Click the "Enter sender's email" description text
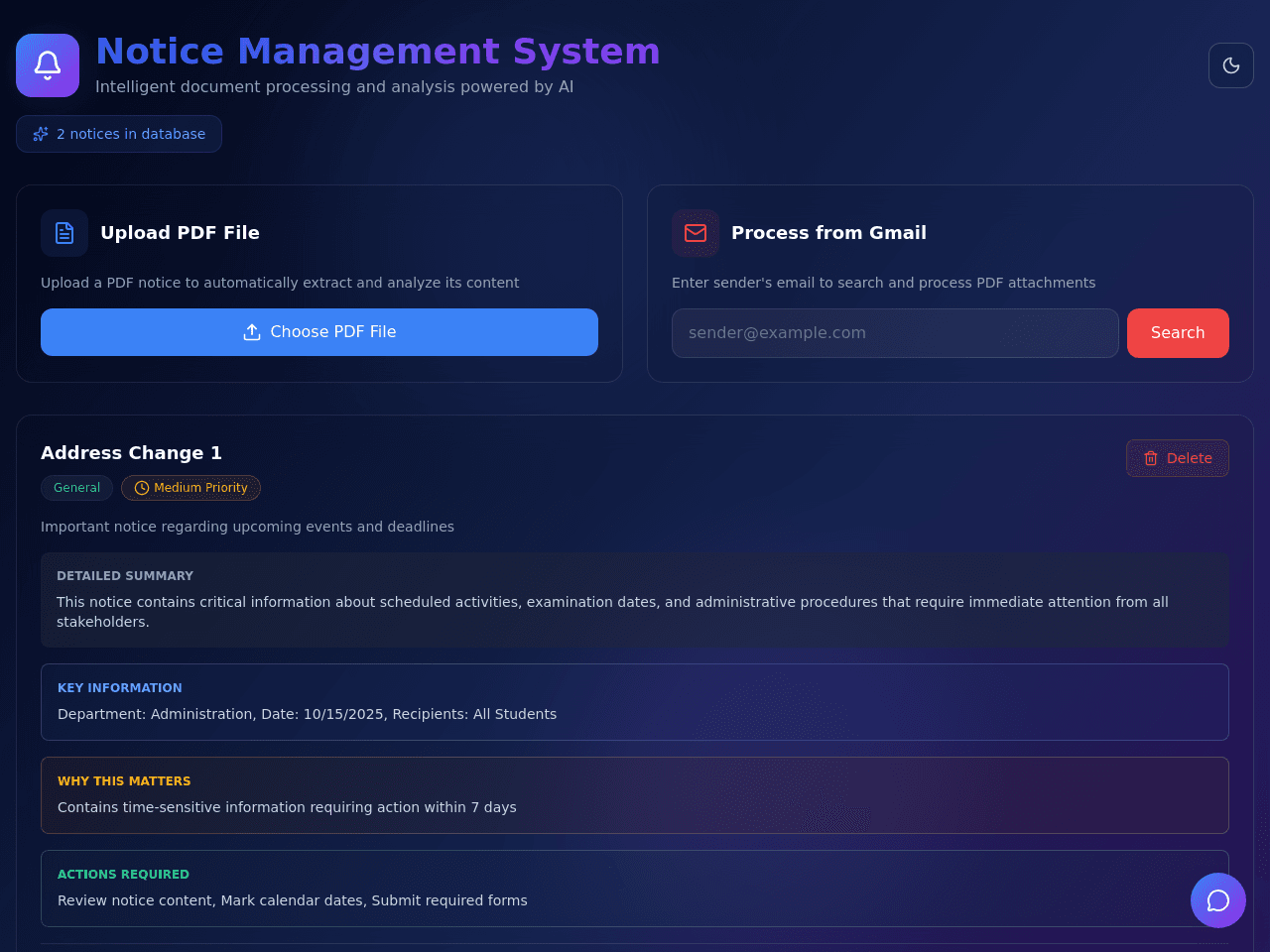 884,283
